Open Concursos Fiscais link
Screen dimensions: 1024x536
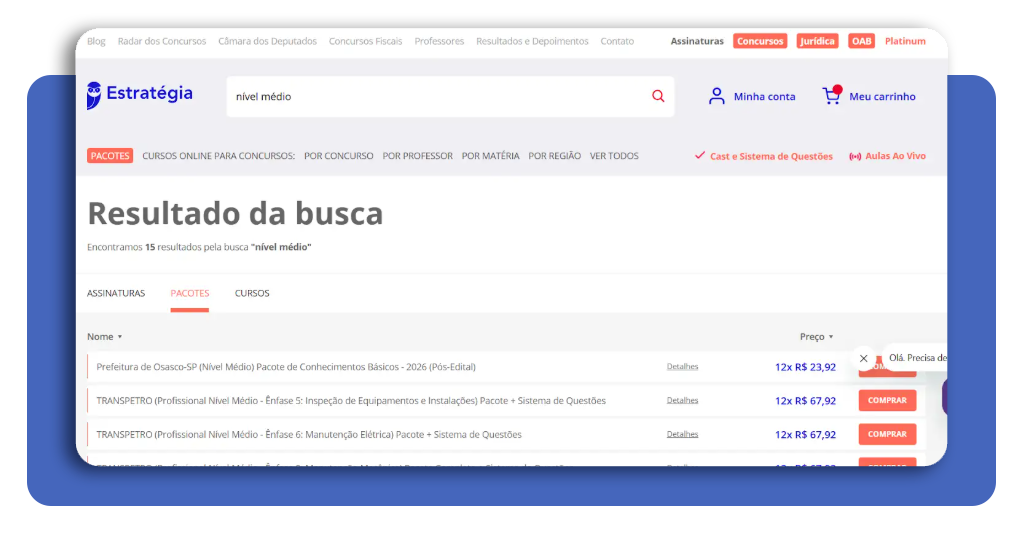tap(366, 41)
